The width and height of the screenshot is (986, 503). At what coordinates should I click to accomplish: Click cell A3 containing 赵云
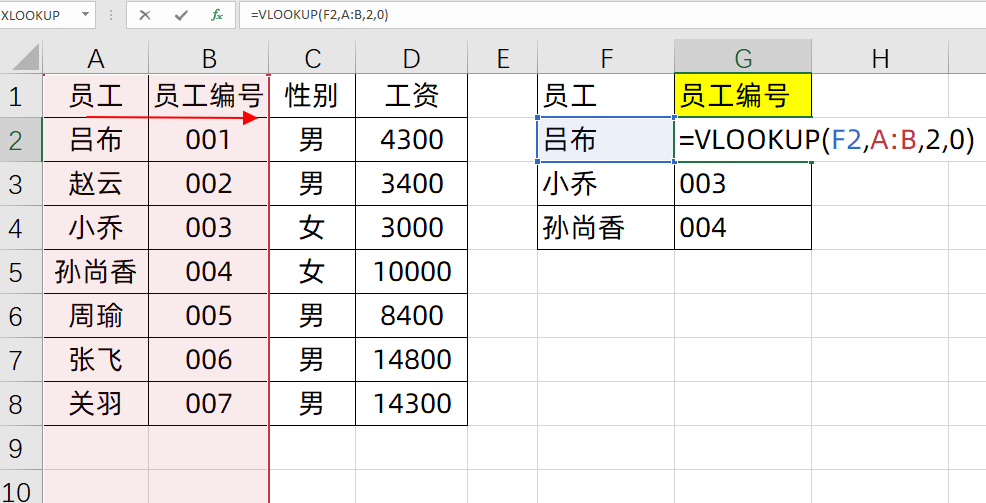point(96,184)
